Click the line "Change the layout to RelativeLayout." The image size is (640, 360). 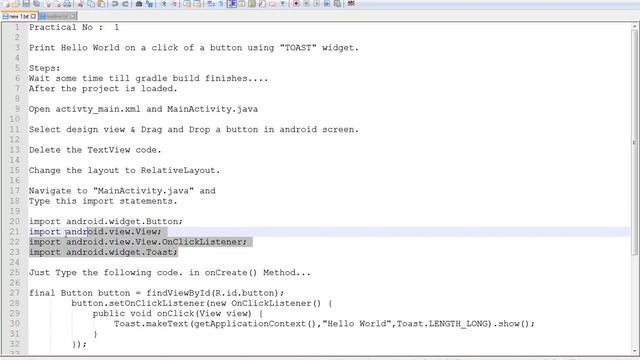click(124, 170)
